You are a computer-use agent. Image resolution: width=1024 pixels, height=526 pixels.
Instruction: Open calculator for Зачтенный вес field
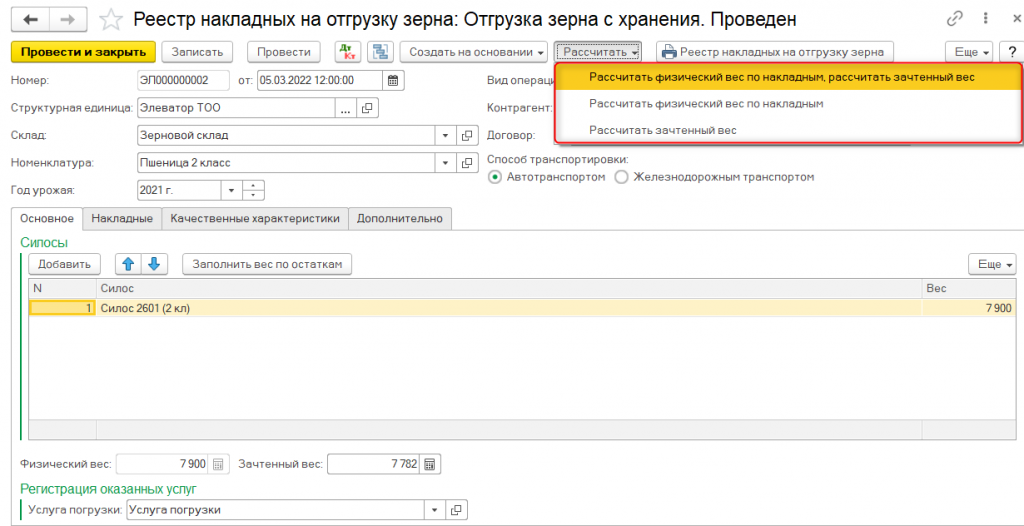click(x=429, y=464)
